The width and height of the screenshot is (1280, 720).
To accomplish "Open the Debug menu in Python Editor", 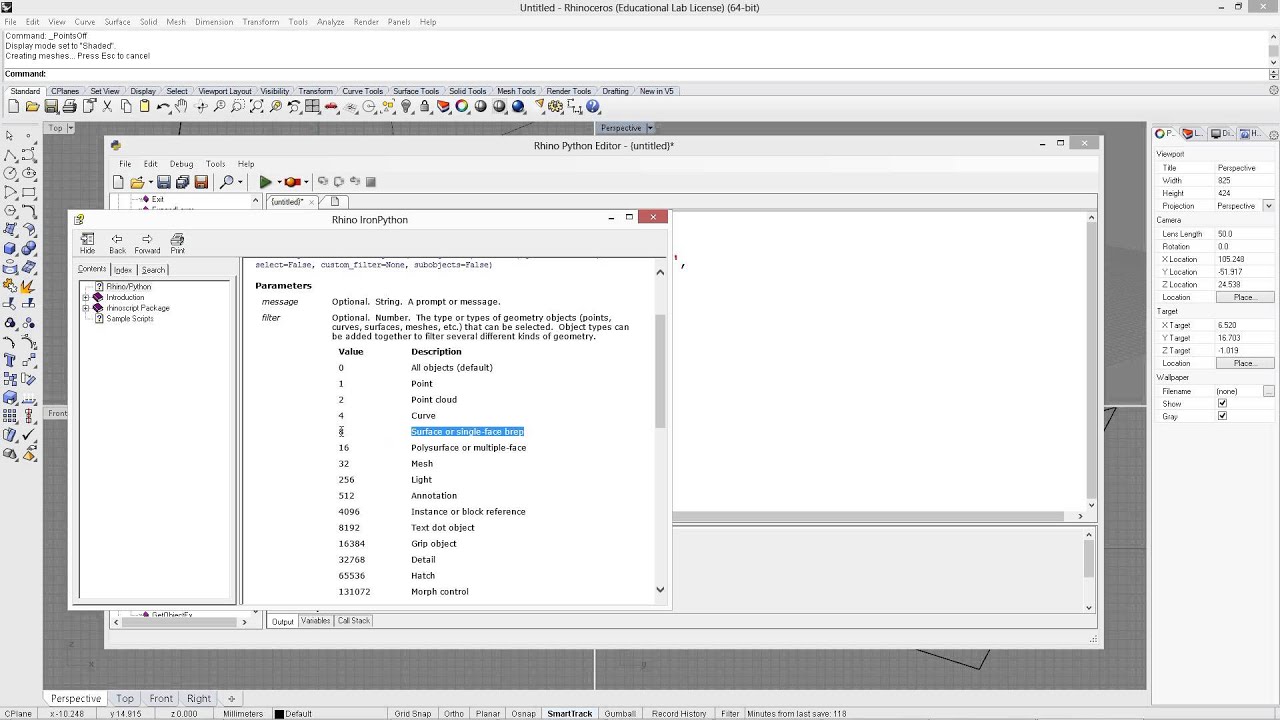I will tap(181, 164).
